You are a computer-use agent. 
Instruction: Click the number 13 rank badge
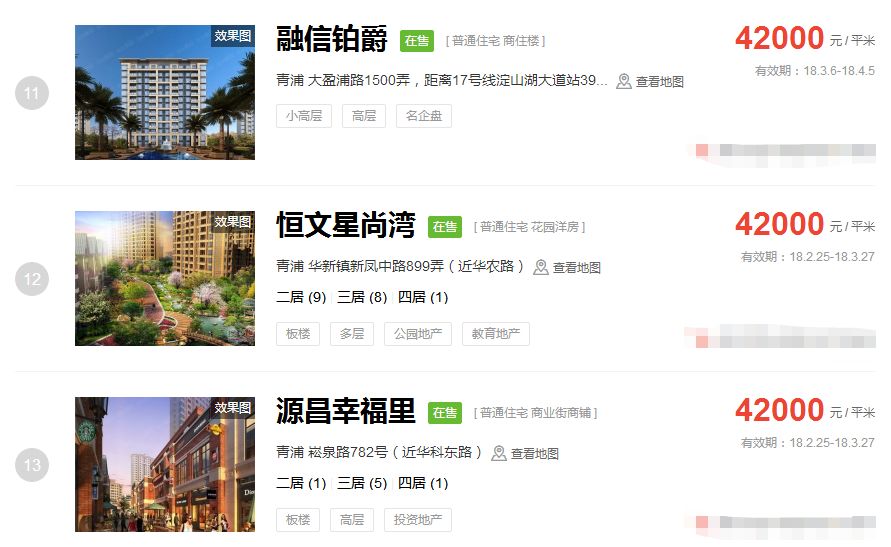[32, 465]
